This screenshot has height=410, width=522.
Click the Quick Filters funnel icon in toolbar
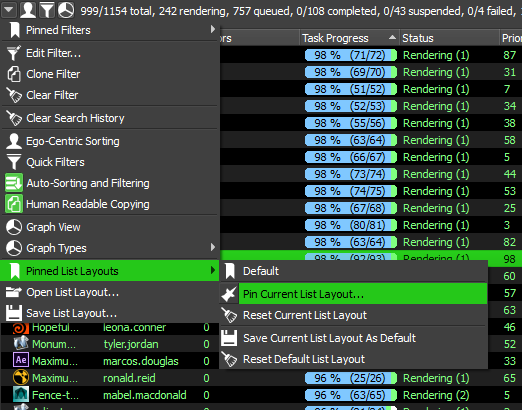point(47,10)
